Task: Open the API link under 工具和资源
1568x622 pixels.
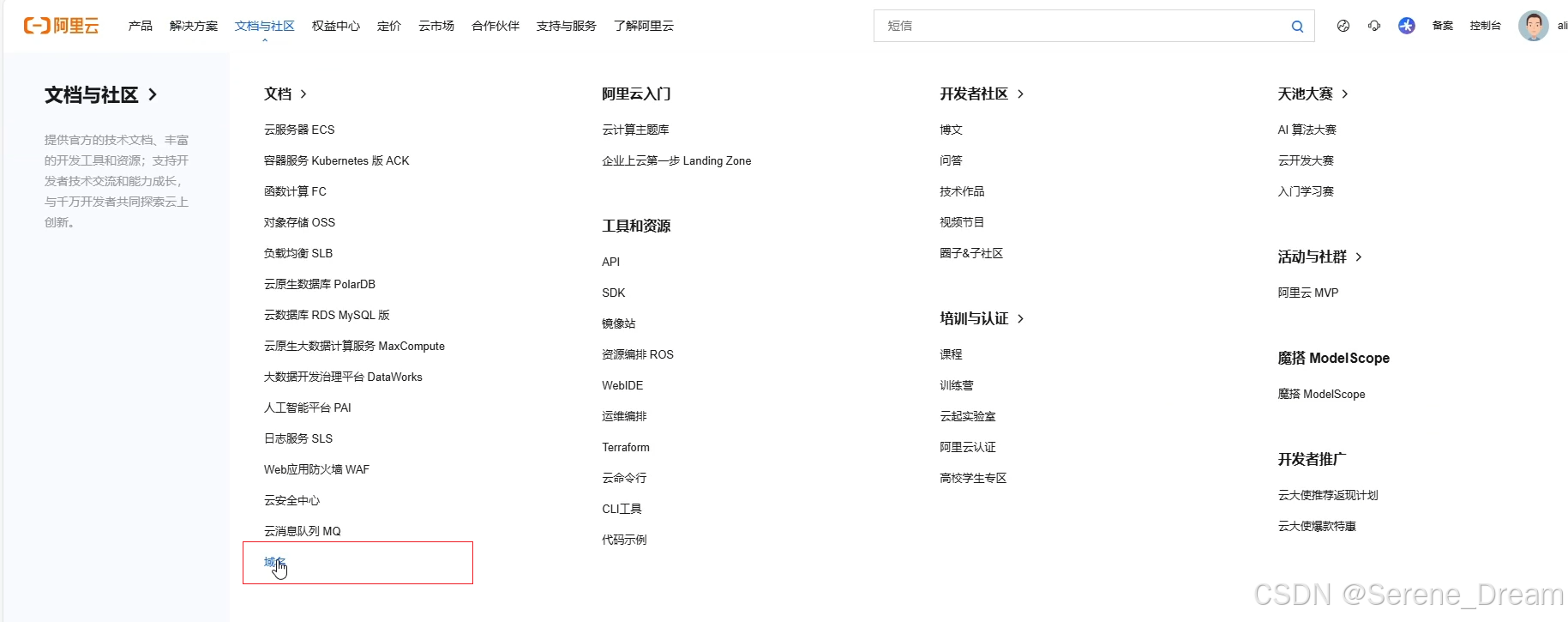Action: pos(610,262)
